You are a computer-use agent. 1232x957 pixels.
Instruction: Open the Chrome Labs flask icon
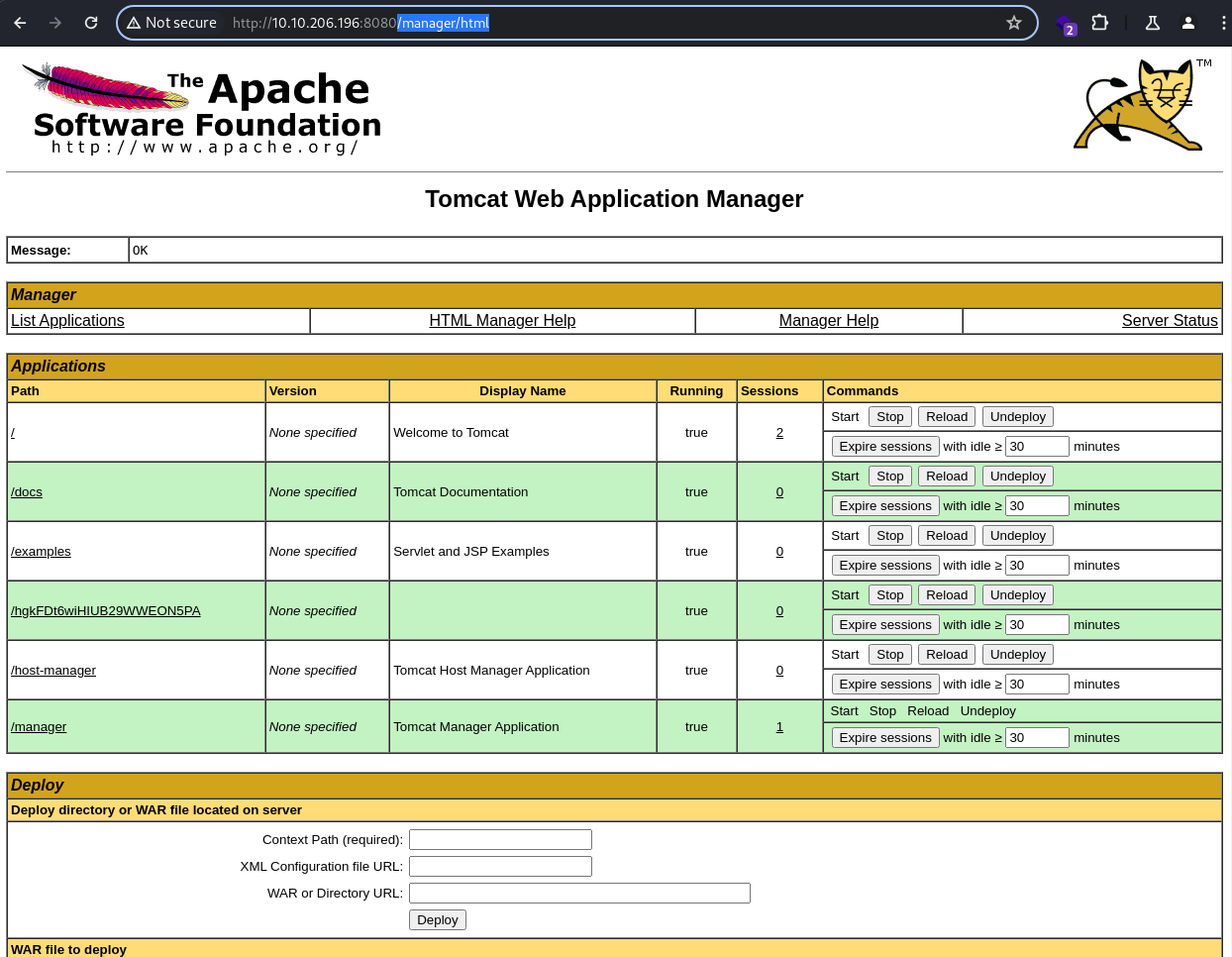1153,23
